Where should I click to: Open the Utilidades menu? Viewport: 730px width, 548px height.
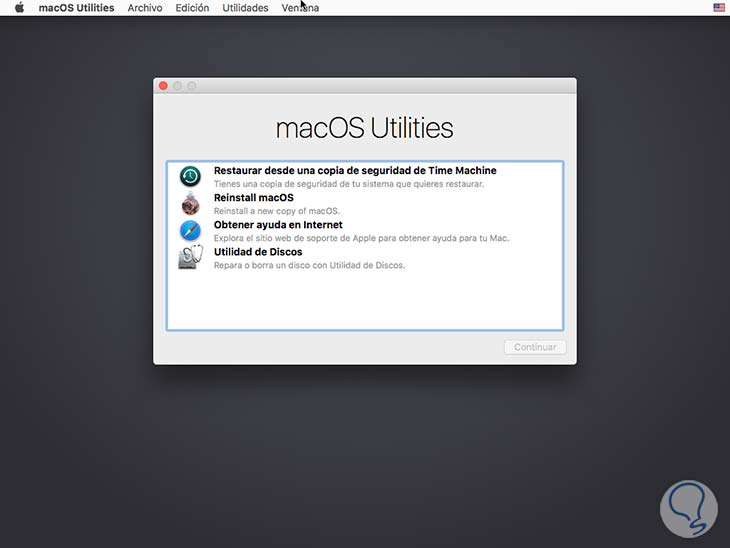point(245,8)
